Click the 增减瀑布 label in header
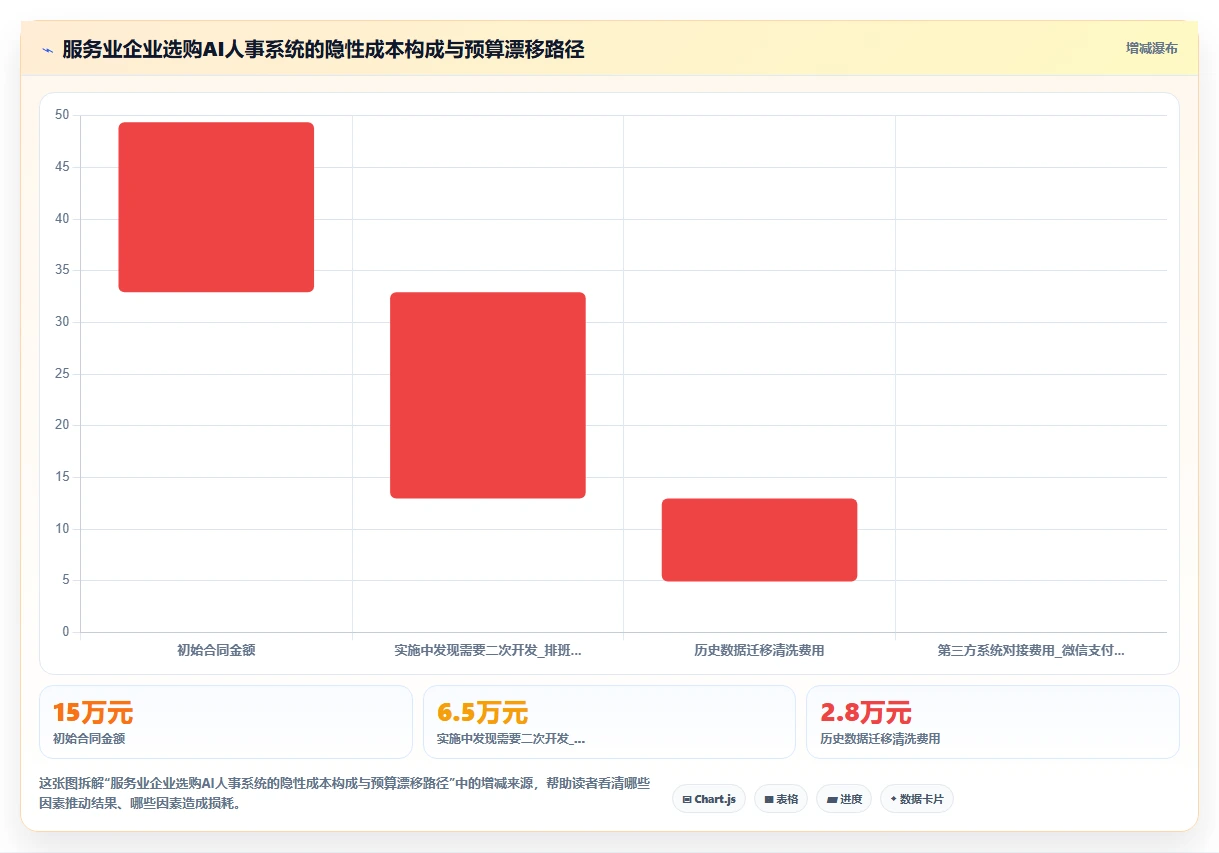1219x853 pixels. click(x=1151, y=48)
